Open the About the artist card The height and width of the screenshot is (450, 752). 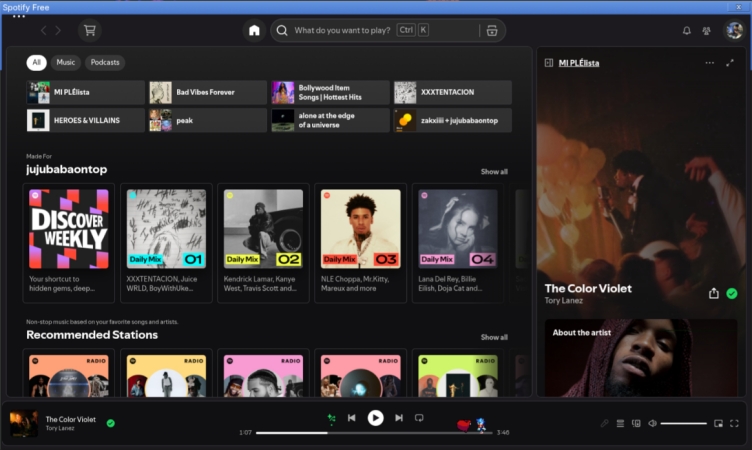641,358
